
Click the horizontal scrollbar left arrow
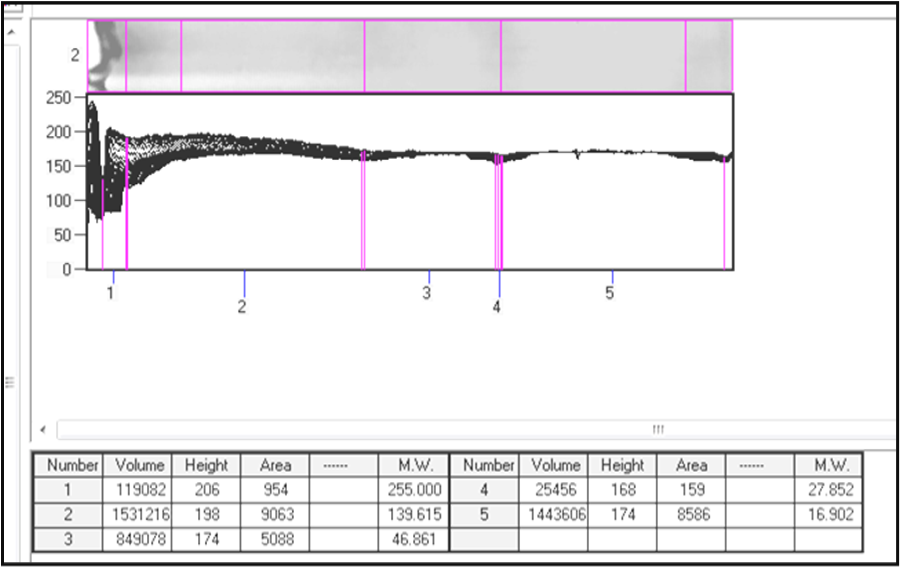point(44,429)
